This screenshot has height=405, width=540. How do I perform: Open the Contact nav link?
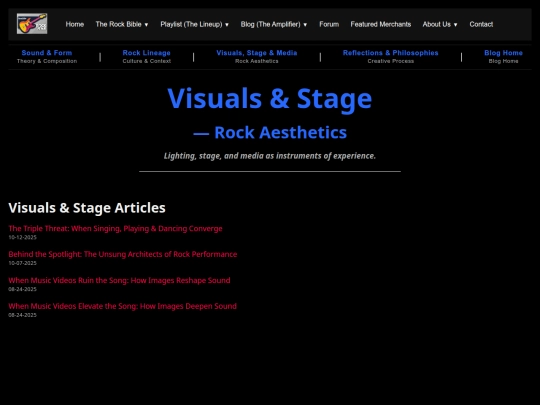pos(481,24)
